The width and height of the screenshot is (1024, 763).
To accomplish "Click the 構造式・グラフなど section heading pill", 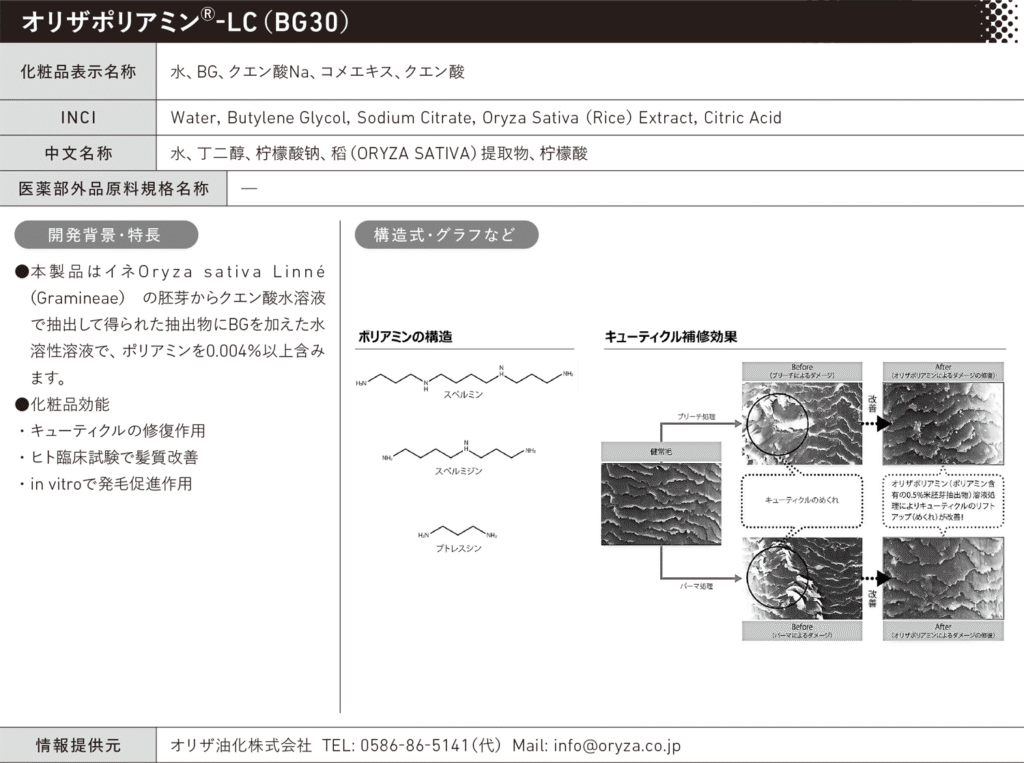I will (x=446, y=235).
